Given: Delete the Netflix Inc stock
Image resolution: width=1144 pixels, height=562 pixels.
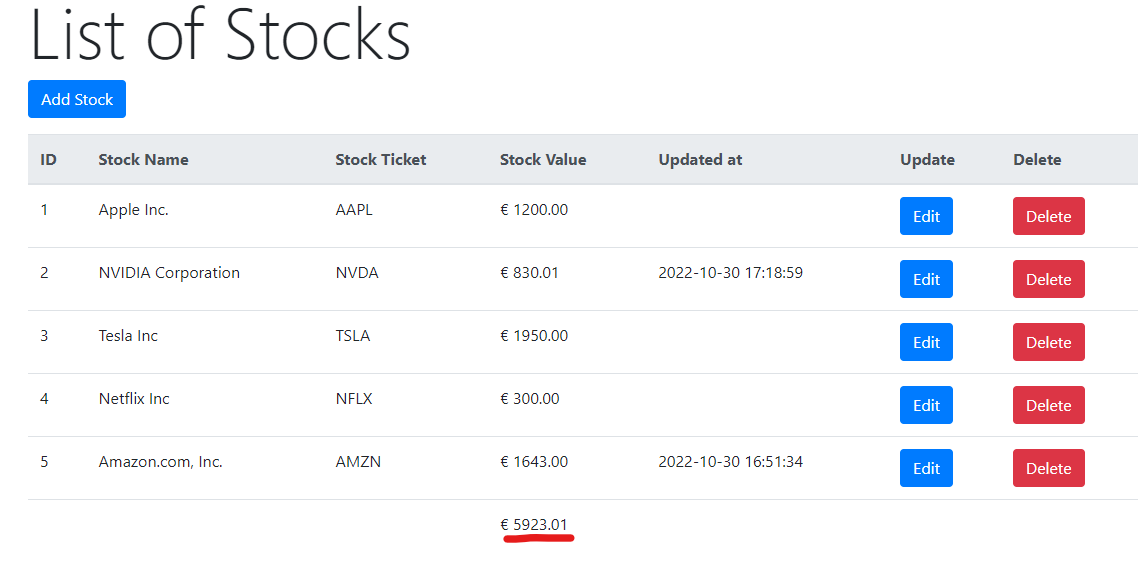Looking at the screenshot, I should tap(1048, 405).
